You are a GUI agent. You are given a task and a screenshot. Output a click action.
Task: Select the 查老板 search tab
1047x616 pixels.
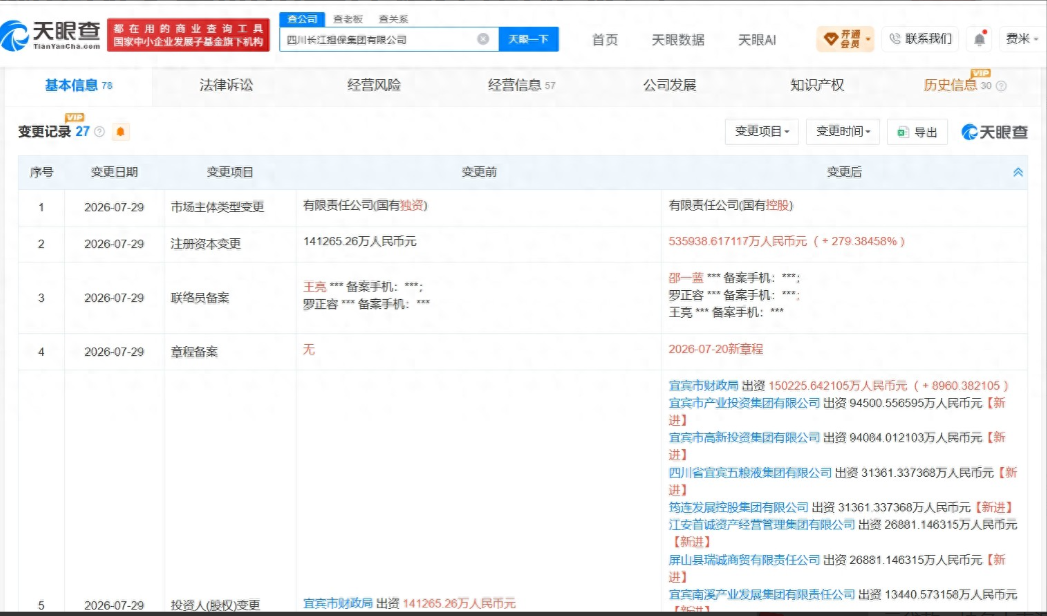(347, 19)
